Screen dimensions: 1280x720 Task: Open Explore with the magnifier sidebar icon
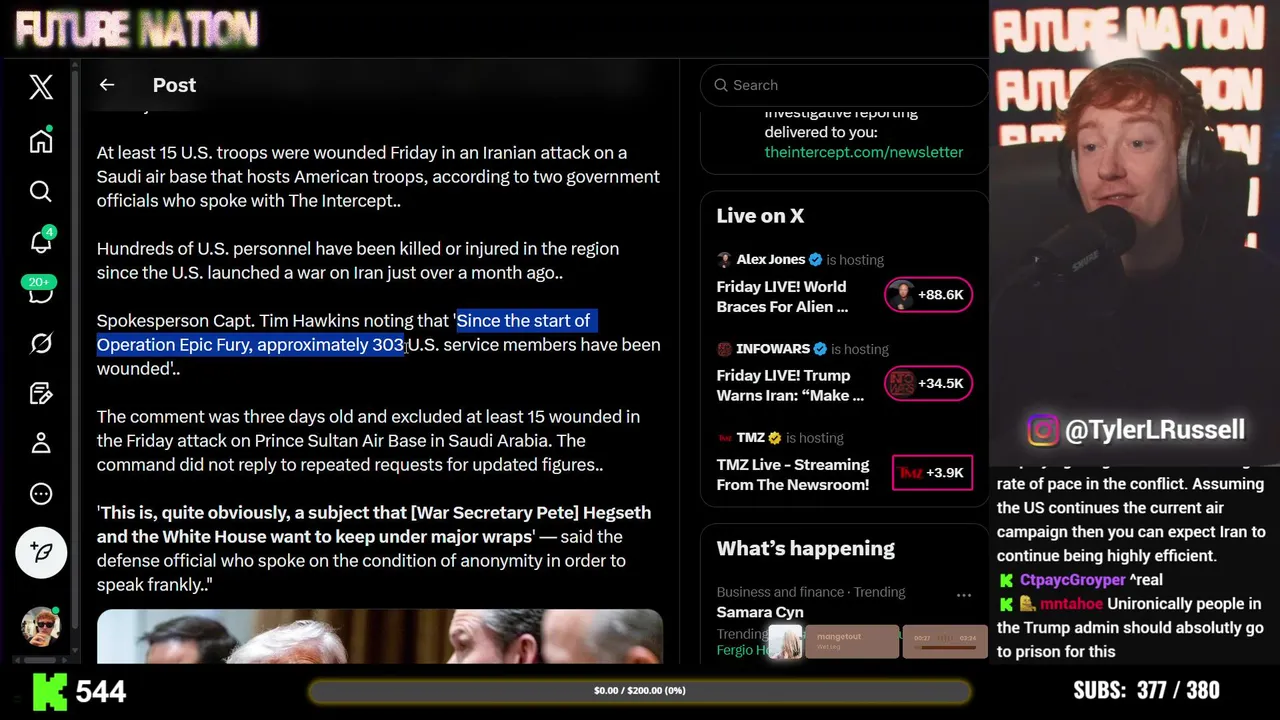(41, 191)
